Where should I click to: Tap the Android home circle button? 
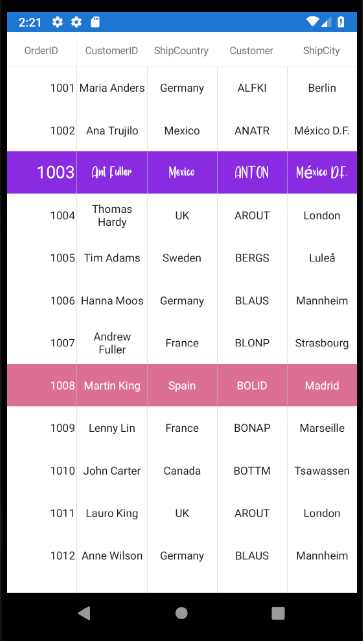click(181, 613)
